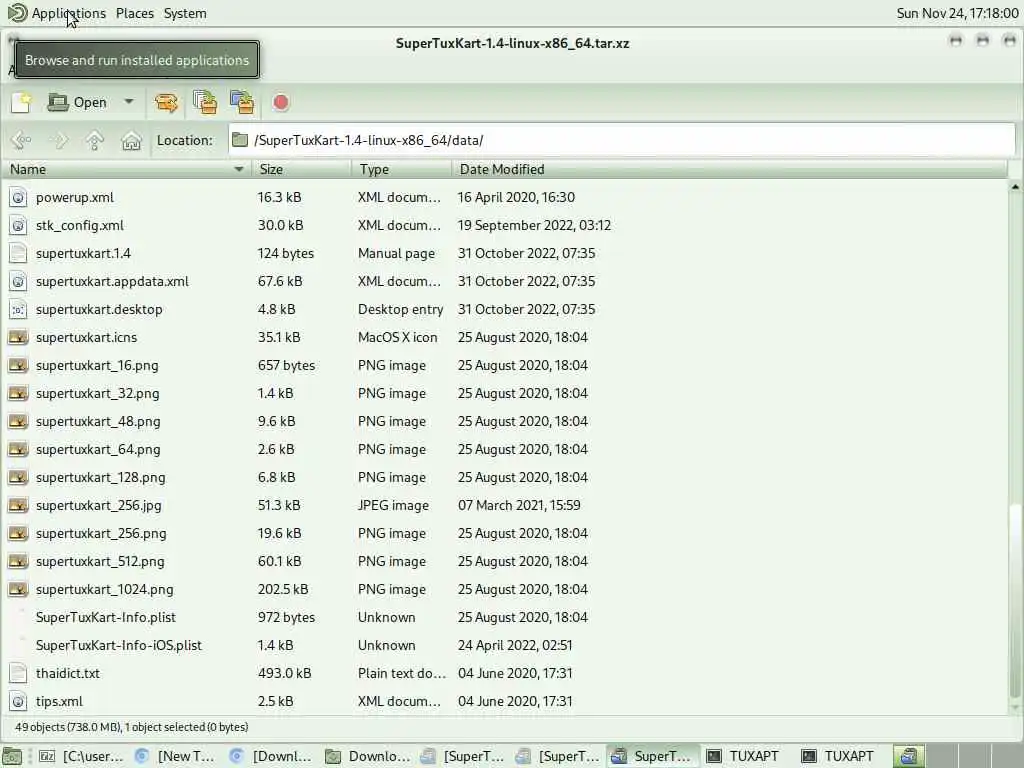Sort by the Size column header
1024x768 pixels.
click(x=301, y=169)
